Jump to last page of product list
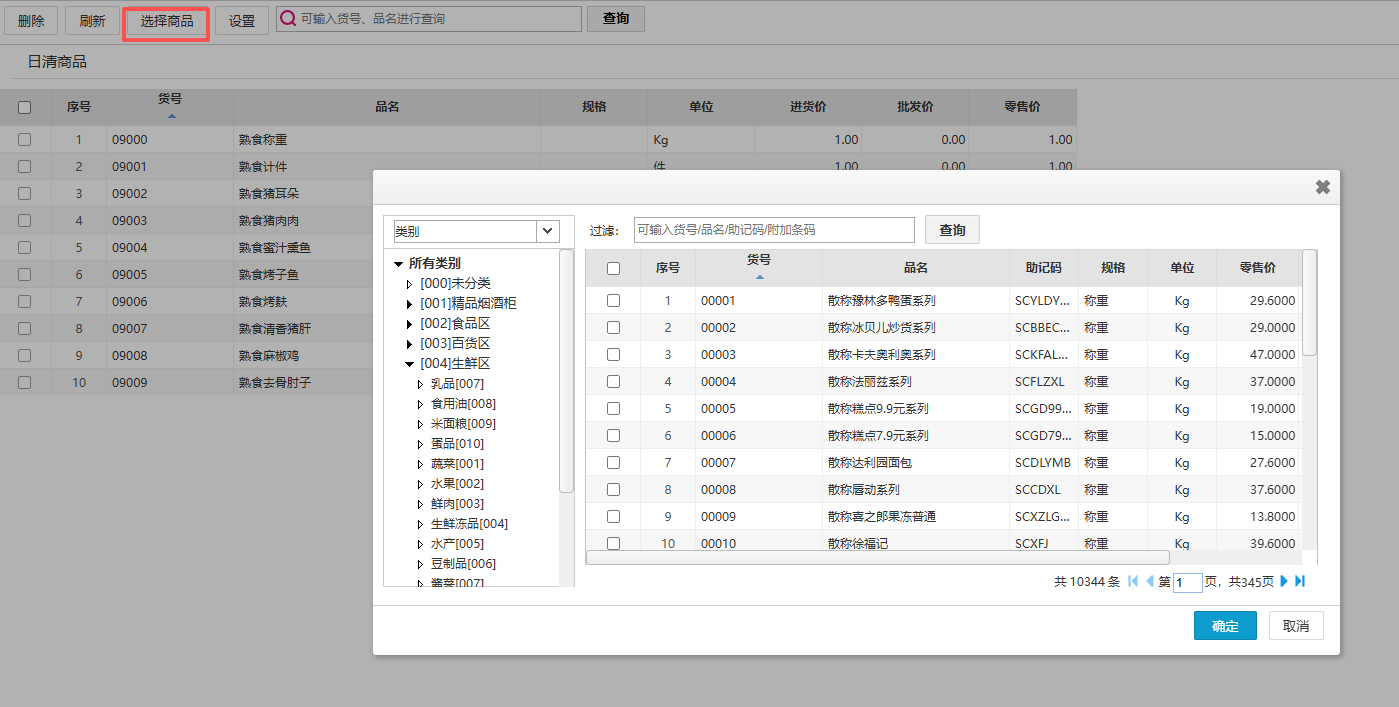The image size is (1399, 707). point(1300,581)
